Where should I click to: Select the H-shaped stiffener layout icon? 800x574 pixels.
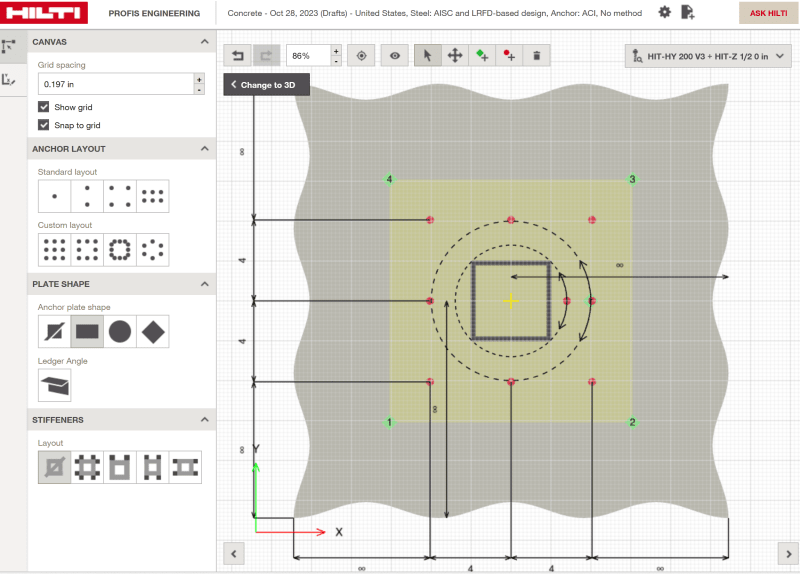pyautogui.click(x=153, y=467)
